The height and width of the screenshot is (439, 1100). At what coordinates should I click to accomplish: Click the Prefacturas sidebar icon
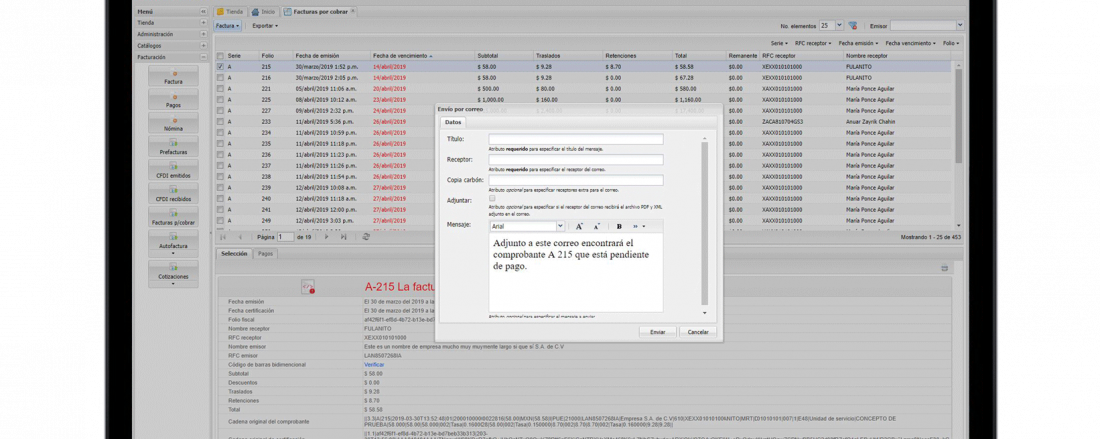coord(173,147)
